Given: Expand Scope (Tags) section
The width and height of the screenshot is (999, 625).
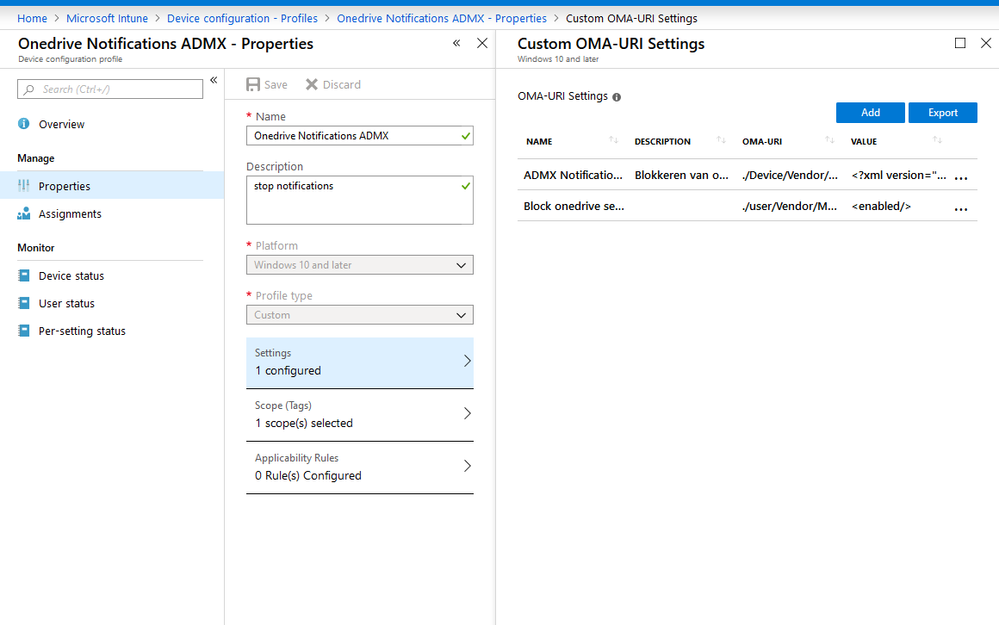Looking at the screenshot, I should pyautogui.click(x=360, y=415).
